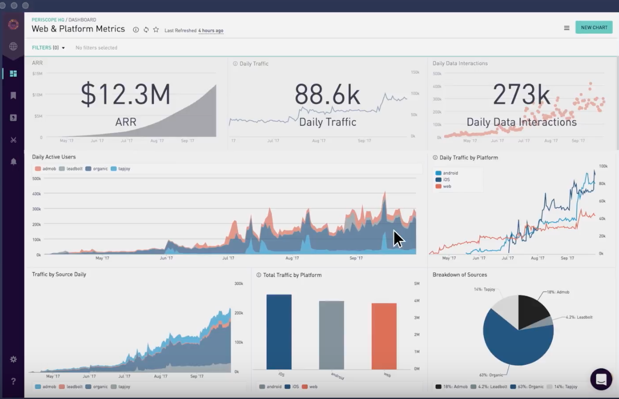619x399 pixels.
Task: Toggle iOS in Daily Traffic by Platform legend
Action: coord(443,180)
